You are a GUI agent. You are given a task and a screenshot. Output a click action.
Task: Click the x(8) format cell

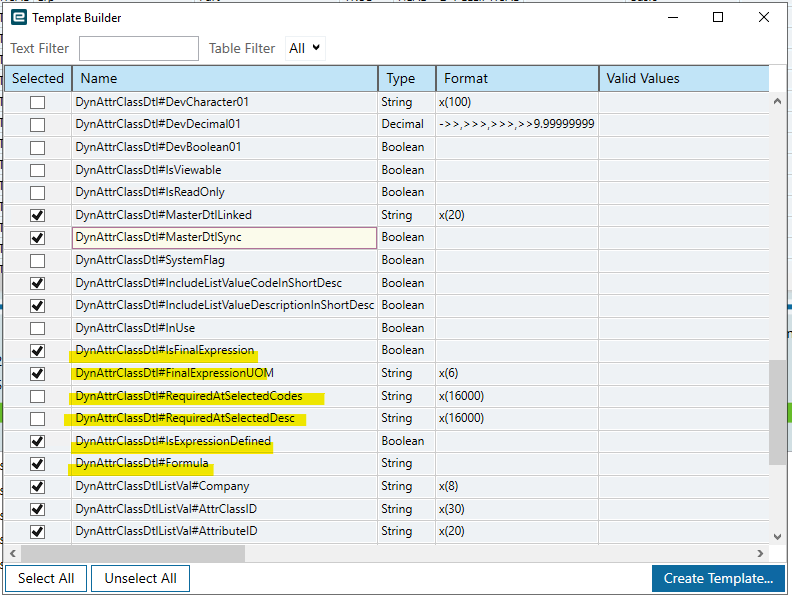click(517, 486)
